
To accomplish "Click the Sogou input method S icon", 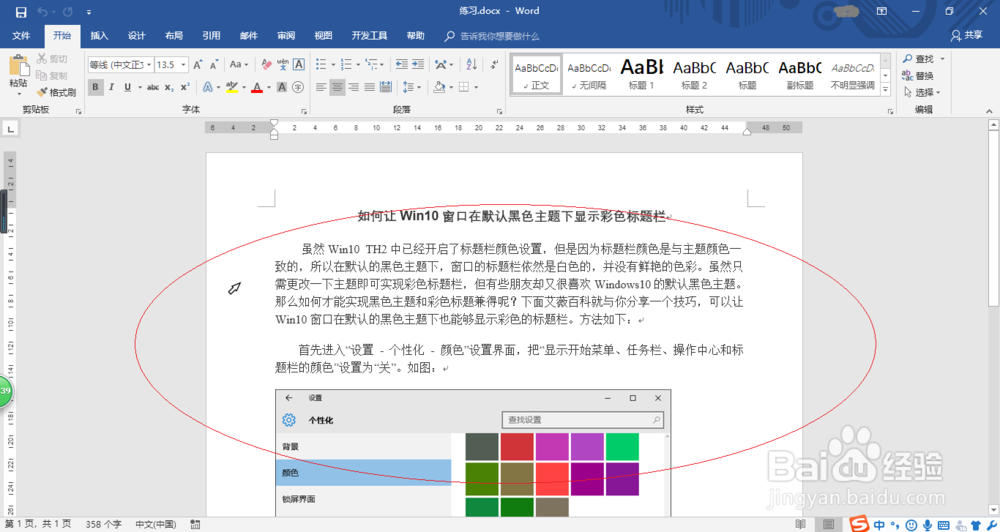I will (859, 524).
